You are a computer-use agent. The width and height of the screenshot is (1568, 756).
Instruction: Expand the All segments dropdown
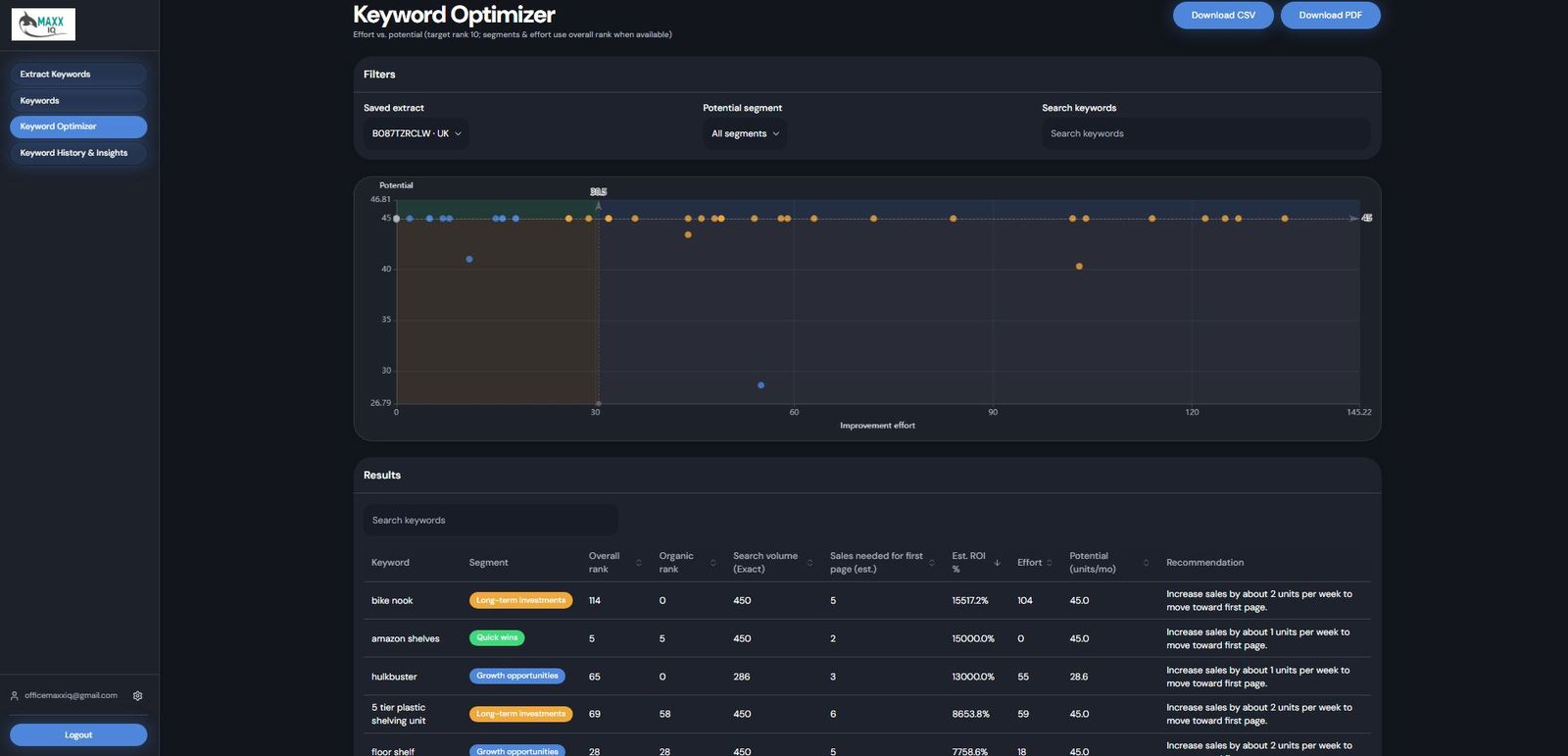point(745,134)
